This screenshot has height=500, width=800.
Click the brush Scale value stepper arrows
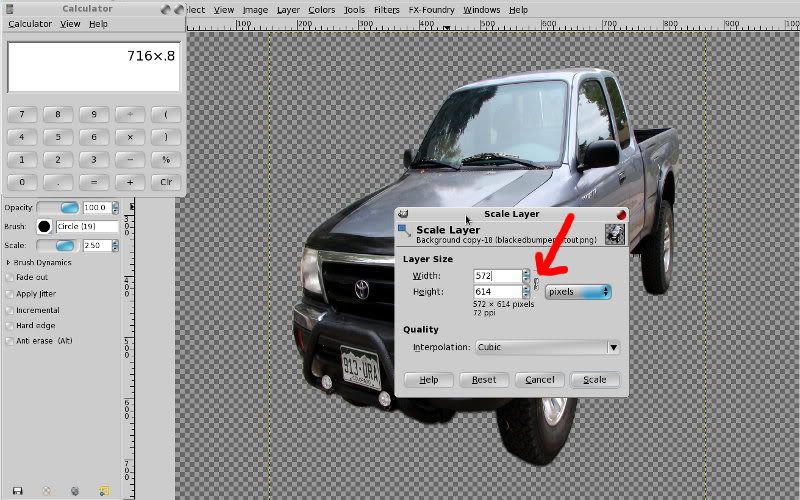(115, 245)
